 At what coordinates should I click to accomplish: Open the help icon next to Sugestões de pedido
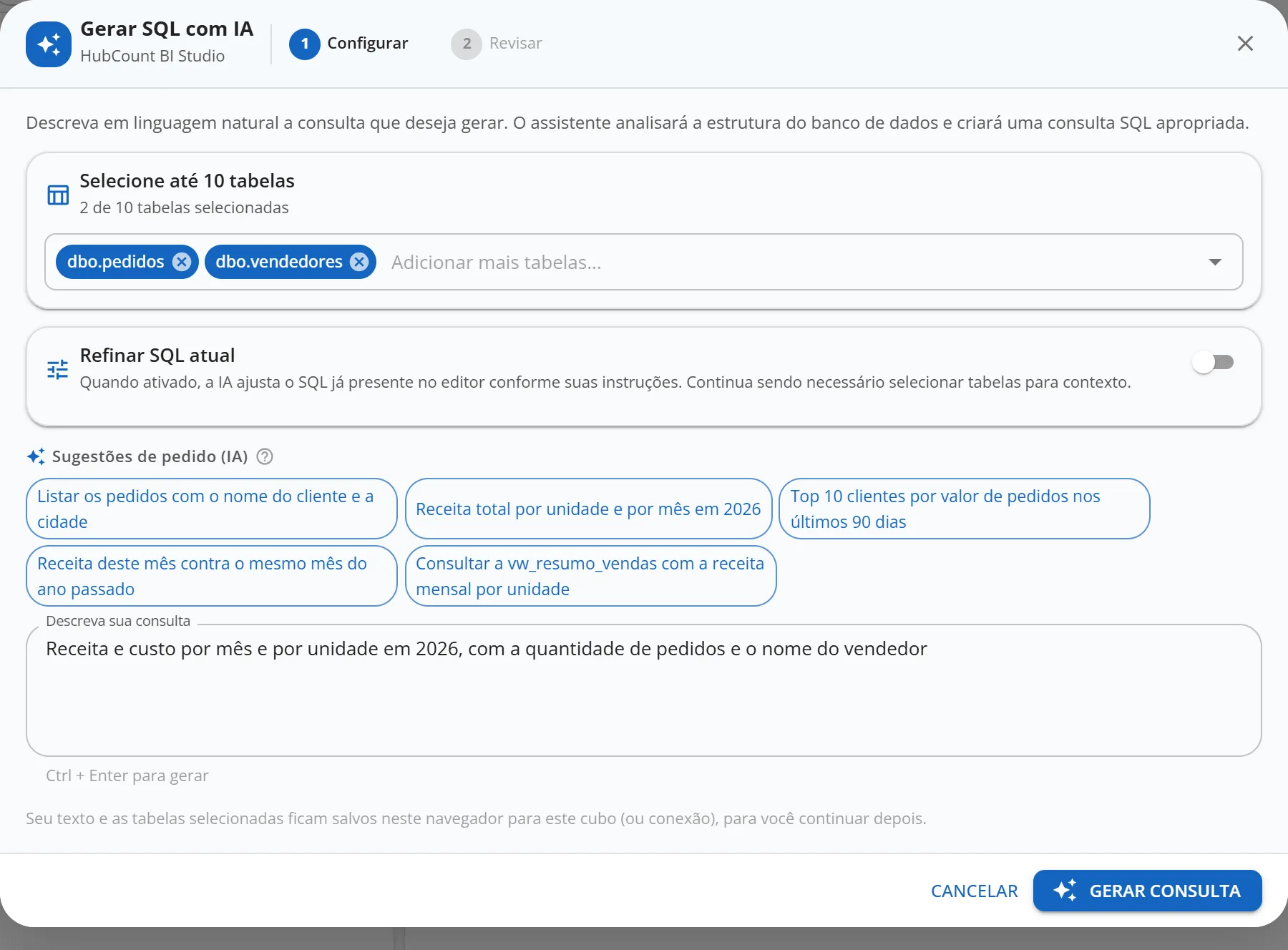click(265, 456)
